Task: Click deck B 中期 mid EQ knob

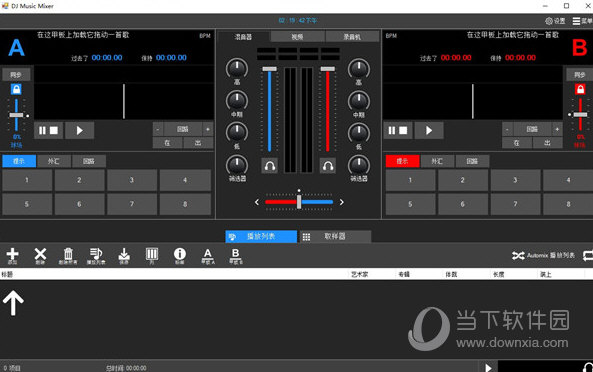Action: pos(359,101)
